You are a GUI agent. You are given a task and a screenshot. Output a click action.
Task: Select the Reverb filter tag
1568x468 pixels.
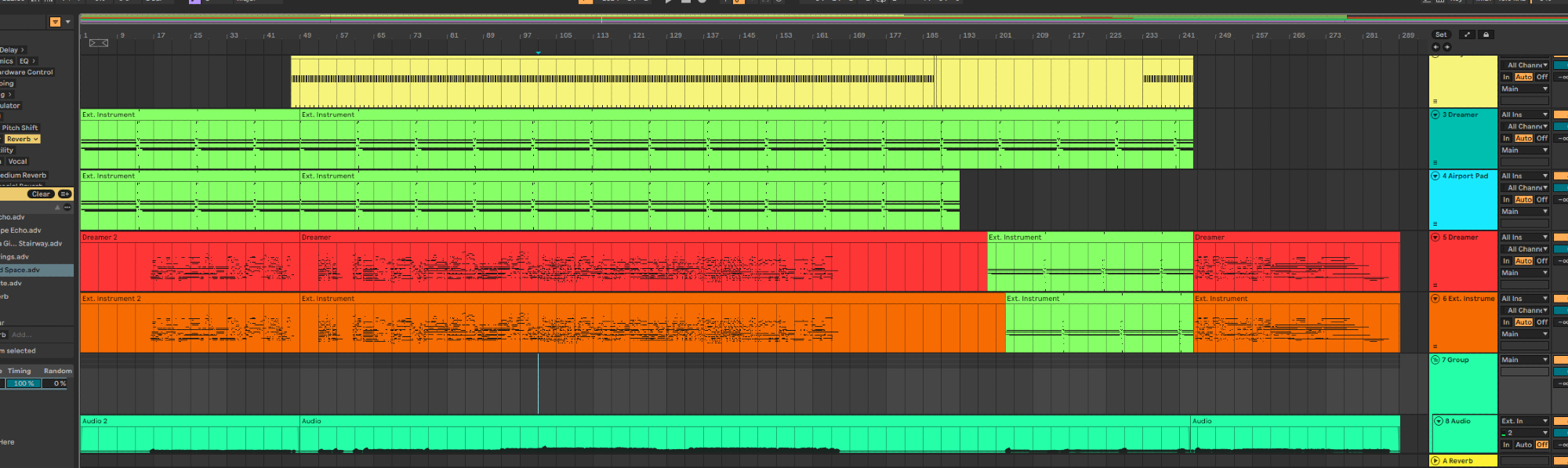(21, 139)
